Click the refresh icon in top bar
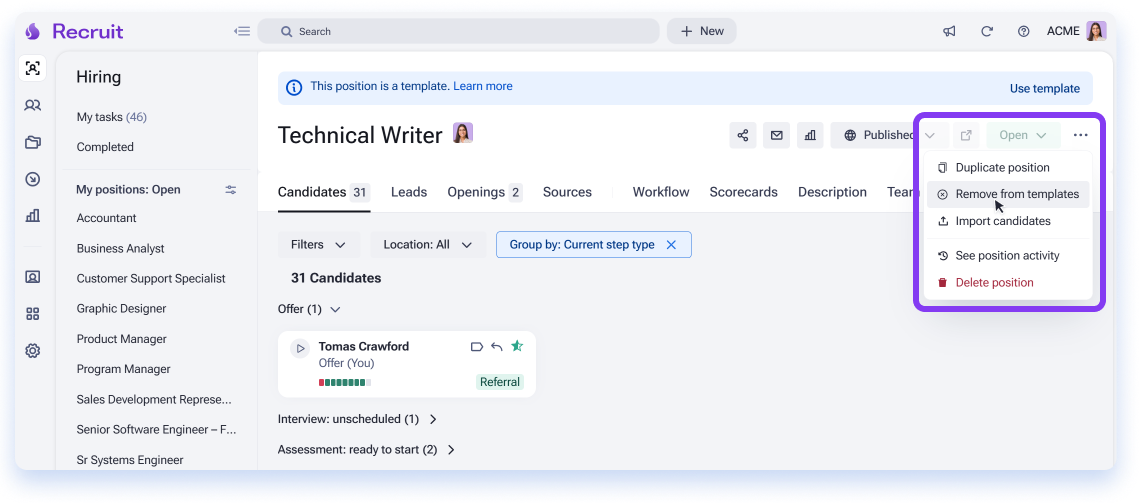The image size is (1142, 503). pyautogui.click(x=987, y=31)
